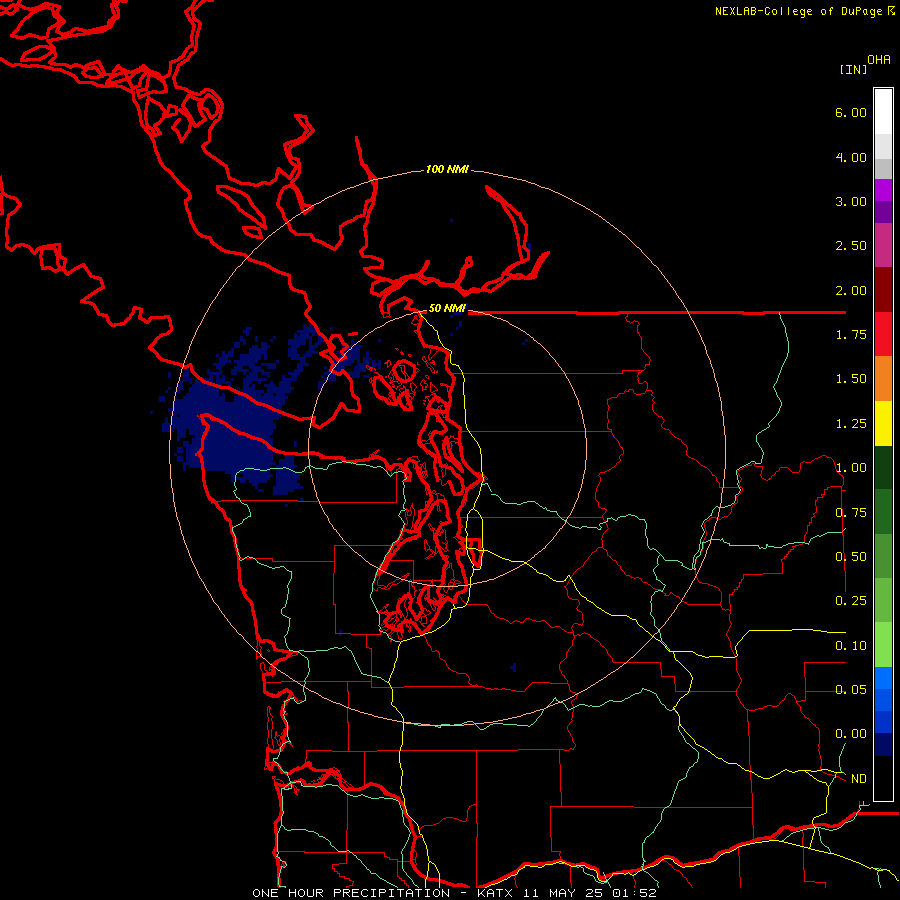Click the 50 NMI range ring label
This screenshot has height=900, width=900.
447,308
